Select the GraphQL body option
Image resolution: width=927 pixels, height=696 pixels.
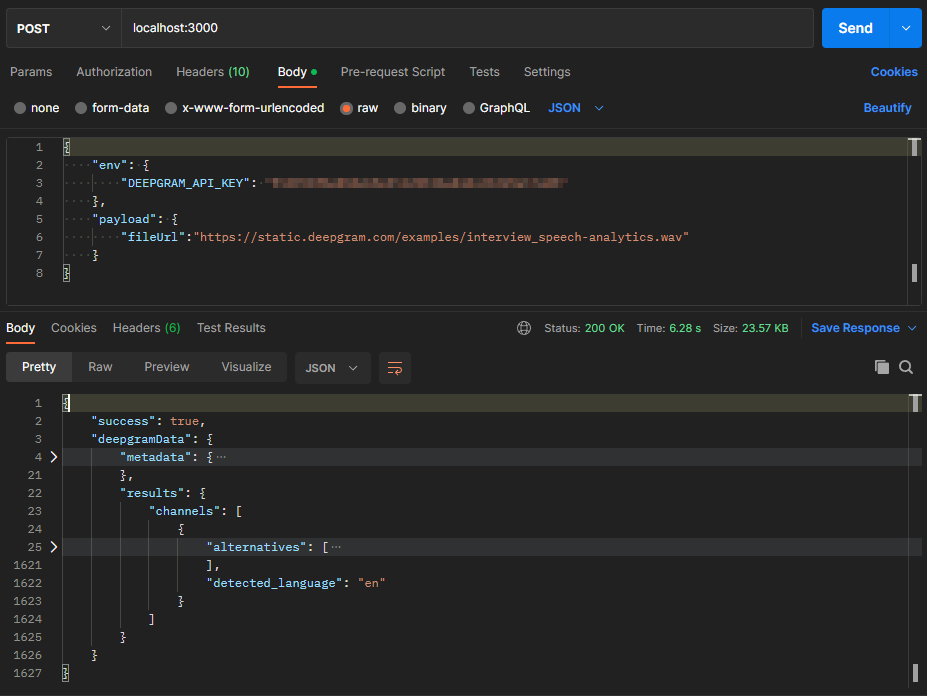tap(497, 108)
